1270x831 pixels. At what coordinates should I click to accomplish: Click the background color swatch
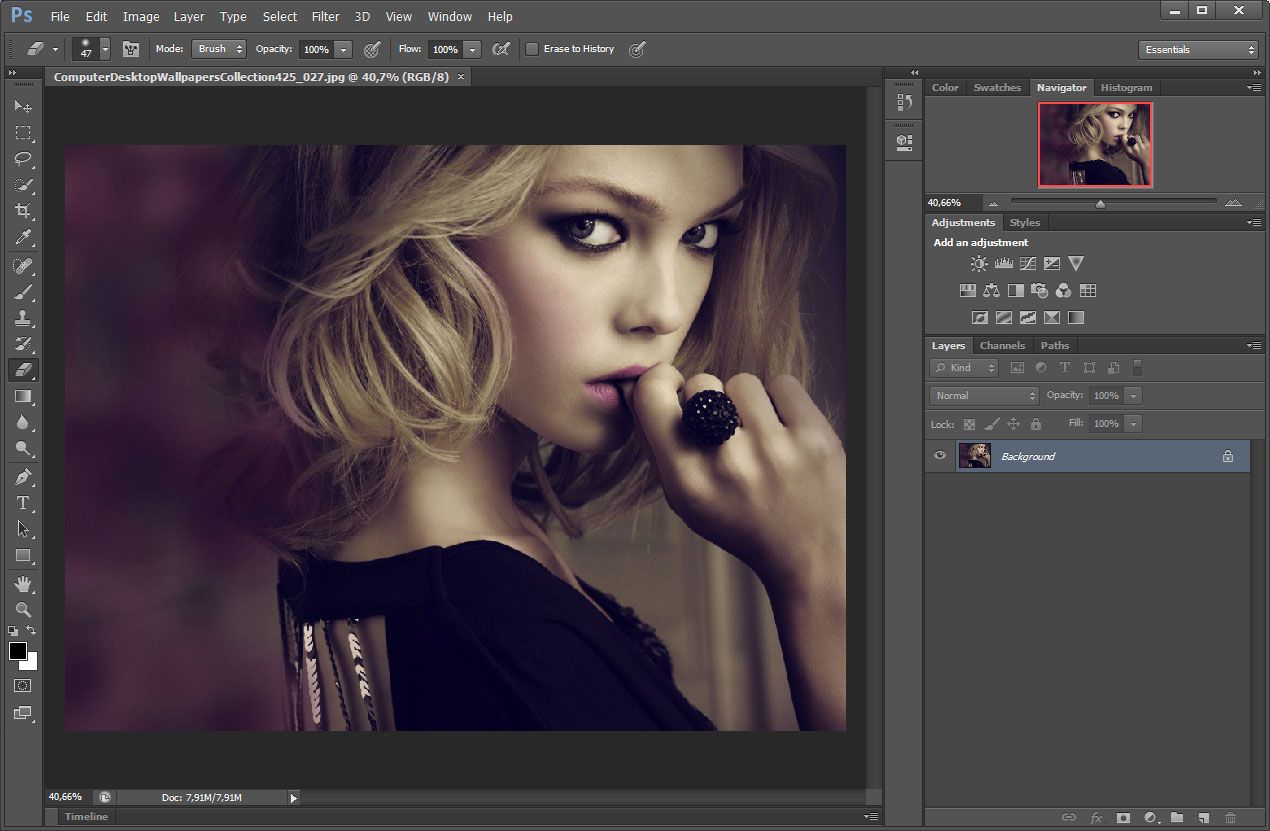click(x=30, y=661)
